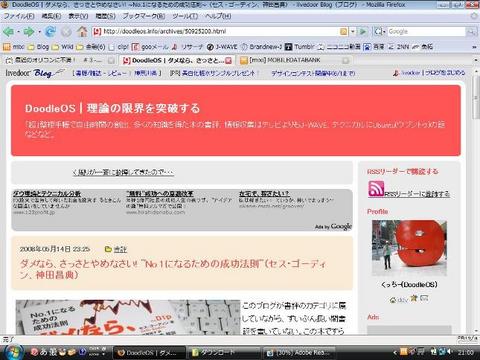
Task: Open the previous article link above the ads
Action: [123, 172]
